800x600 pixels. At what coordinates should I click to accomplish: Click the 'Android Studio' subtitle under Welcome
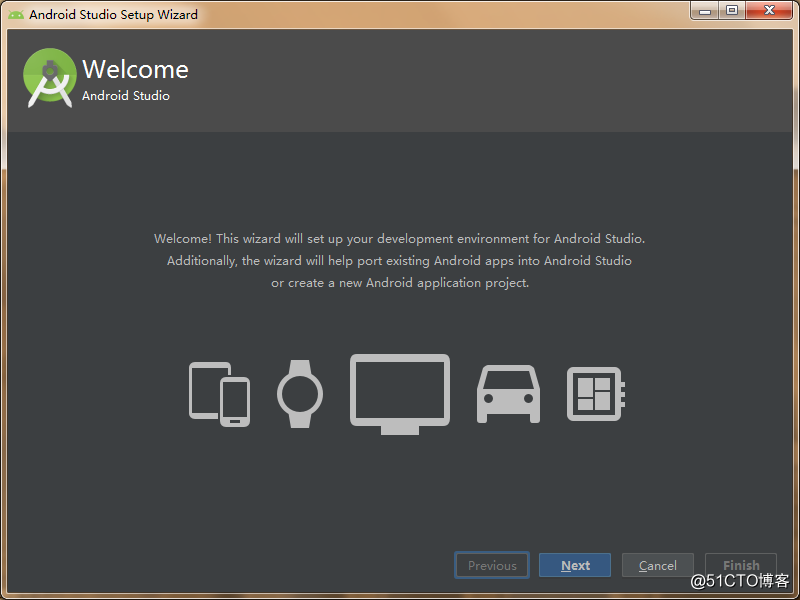click(126, 95)
